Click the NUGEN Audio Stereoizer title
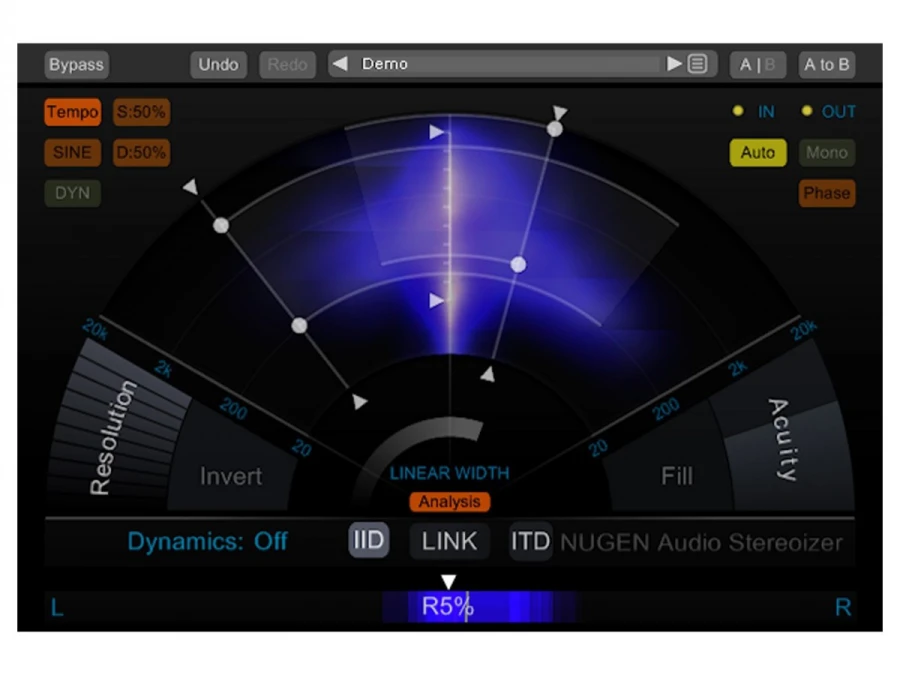 click(x=701, y=542)
